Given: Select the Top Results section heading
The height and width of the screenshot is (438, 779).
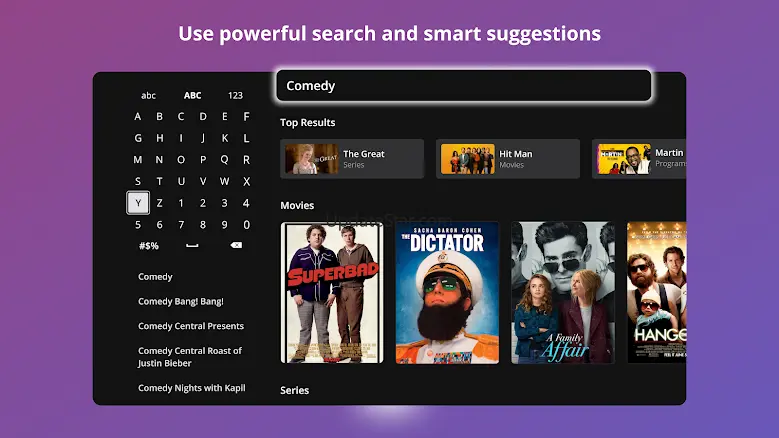Looking at the screenshot, I should (308, 123).
